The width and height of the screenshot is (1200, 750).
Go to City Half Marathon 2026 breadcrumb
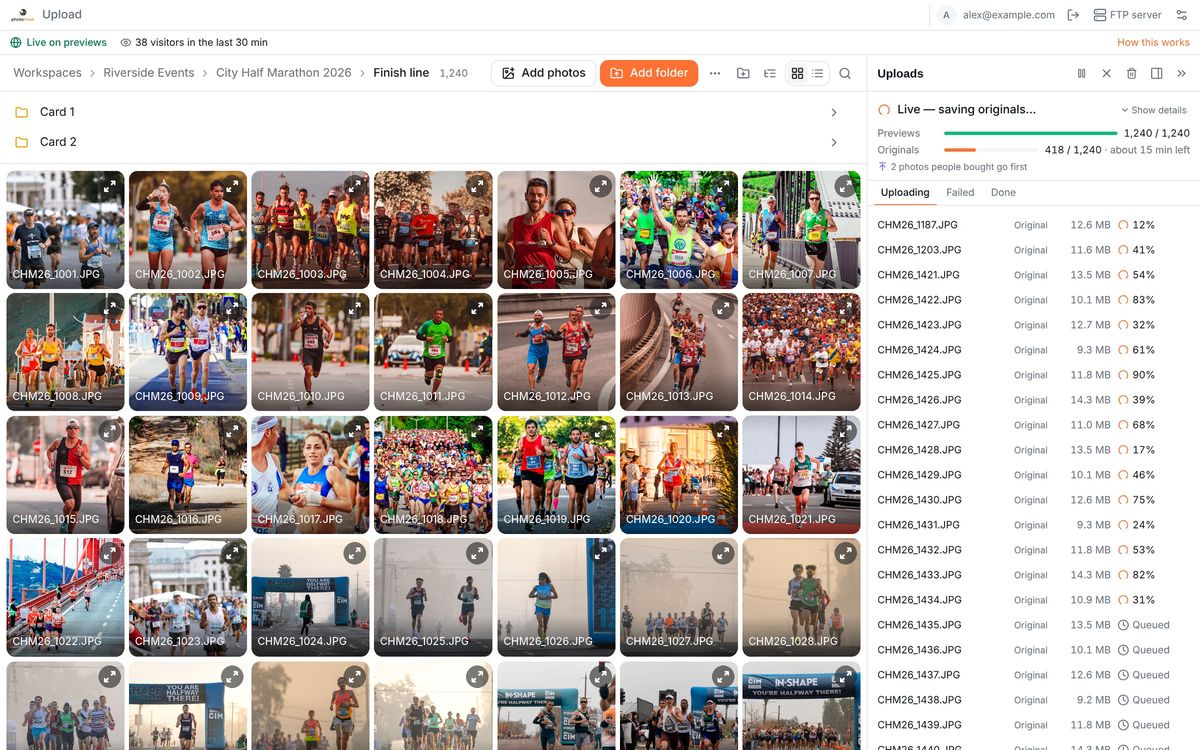coord(284,73)
